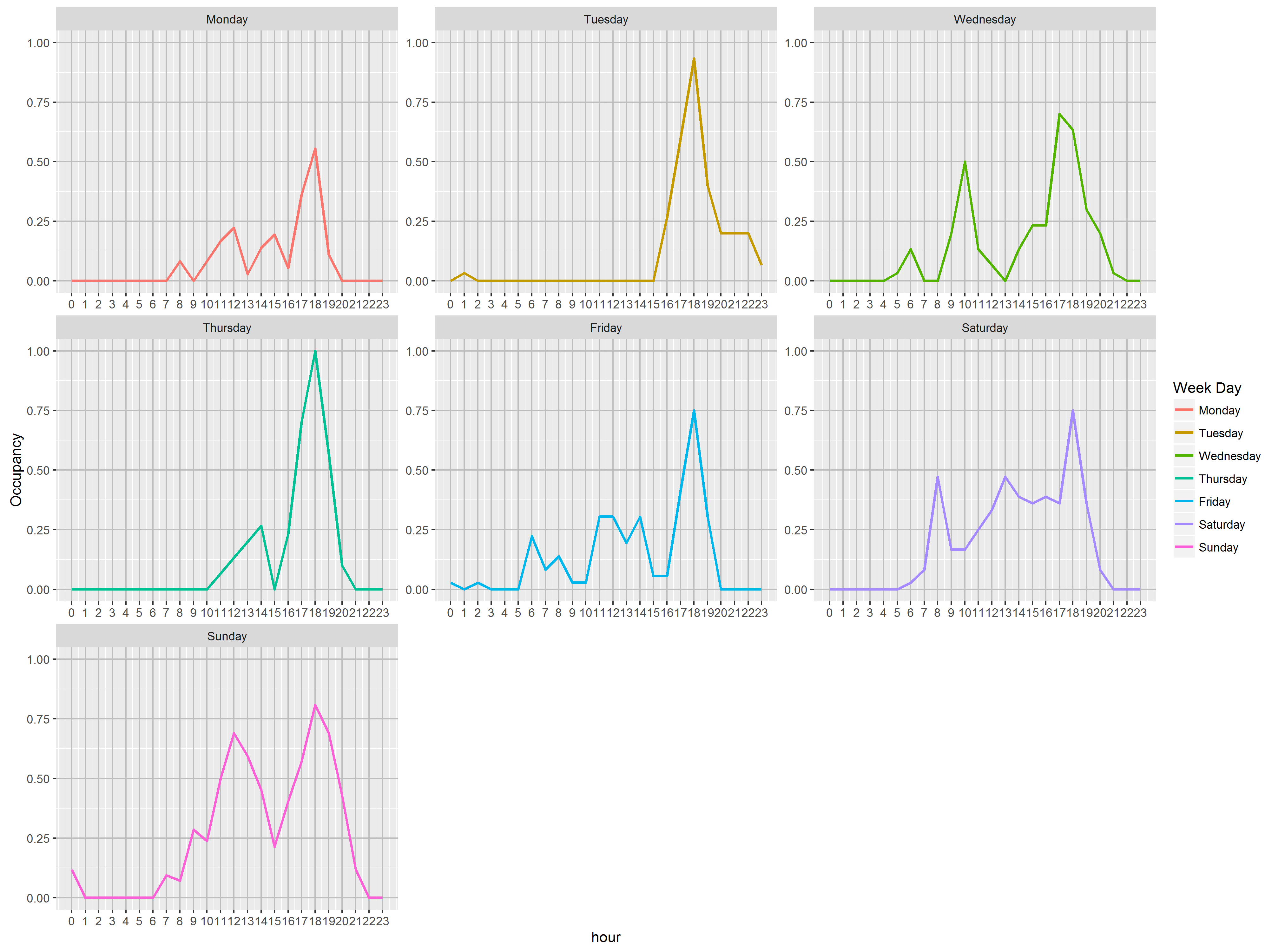Click the Friday blue legend swatch
This screenshot has width=1285, height=952.
tap(1183, 501)
